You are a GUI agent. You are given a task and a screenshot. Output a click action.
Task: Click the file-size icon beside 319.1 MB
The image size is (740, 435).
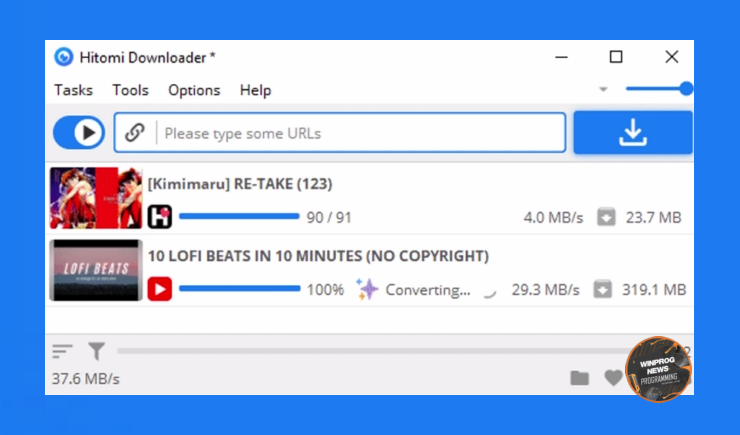tap(602, 289)
